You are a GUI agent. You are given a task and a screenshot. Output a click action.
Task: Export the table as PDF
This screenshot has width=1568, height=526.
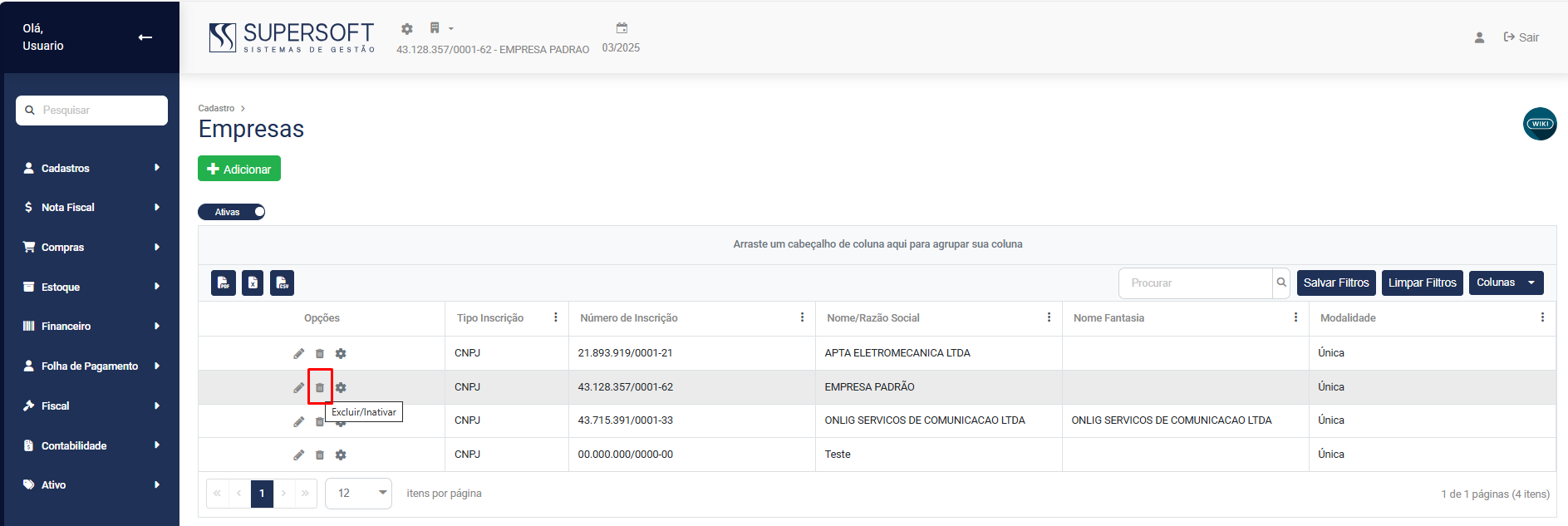coord(224,283)
